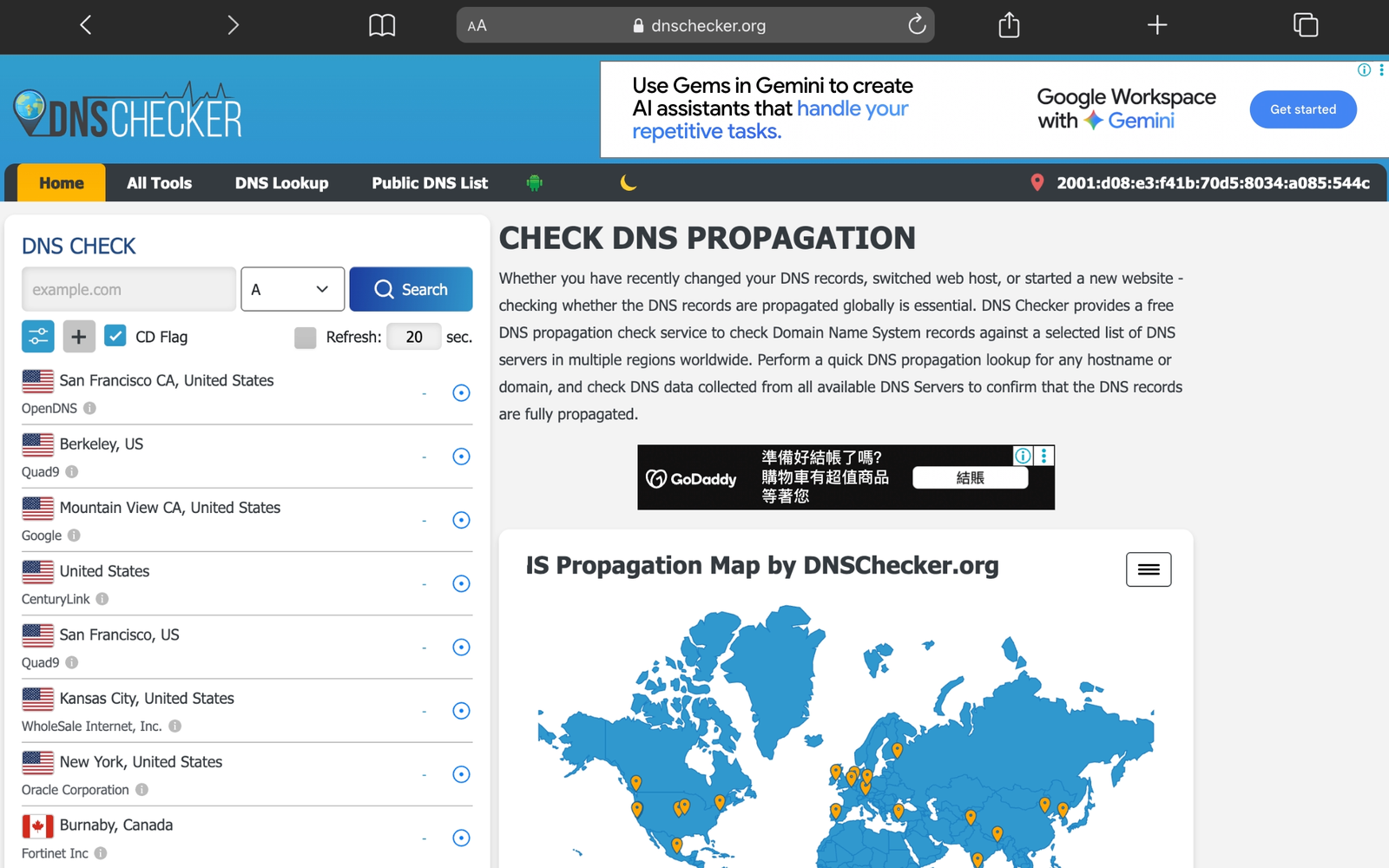Image resolution: width=1389 pixels, height=868 pixels.
Task: Reload the page in address bar
Action: point(917,25)
